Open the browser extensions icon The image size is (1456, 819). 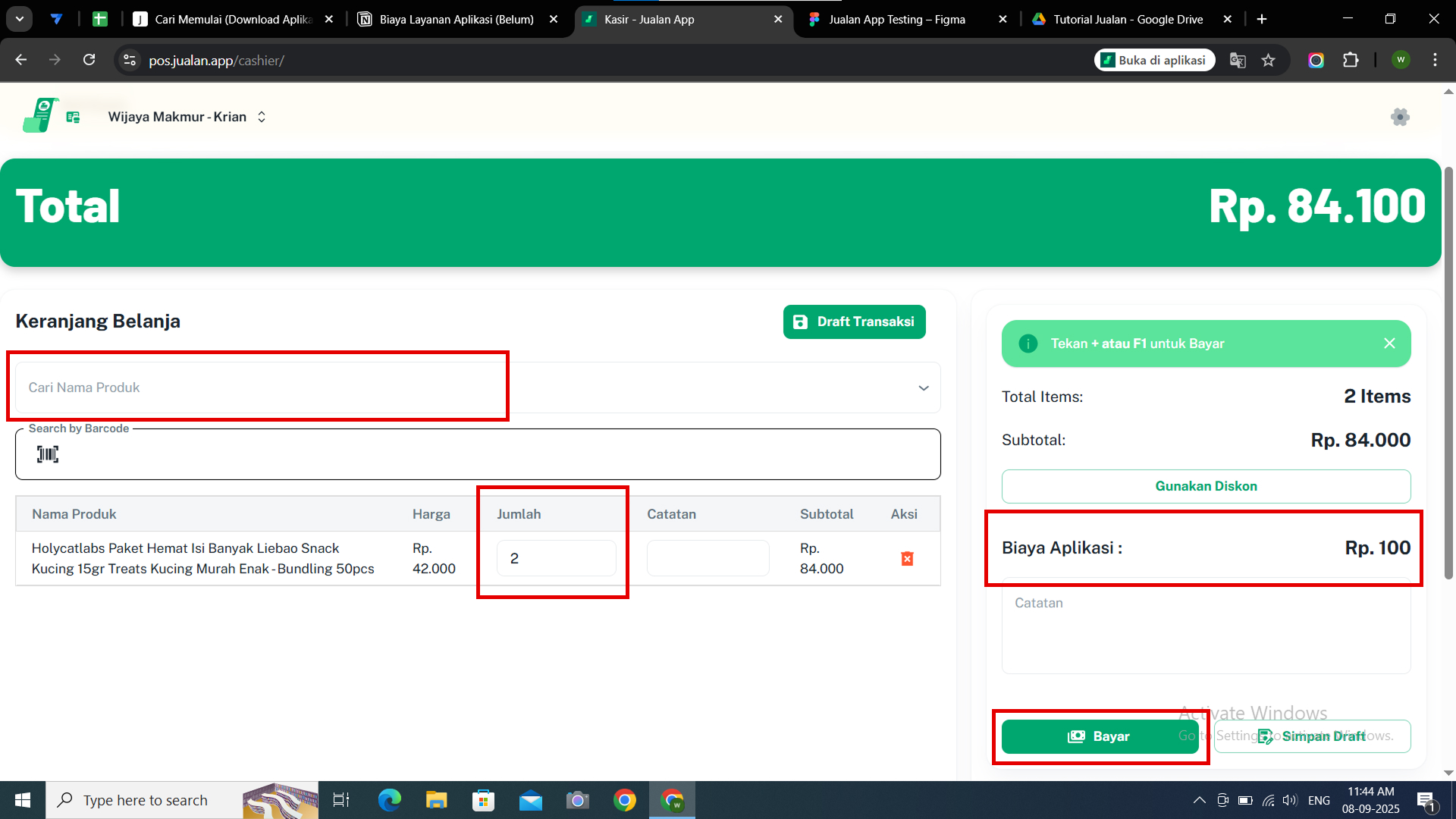(x=1351, y=61)
